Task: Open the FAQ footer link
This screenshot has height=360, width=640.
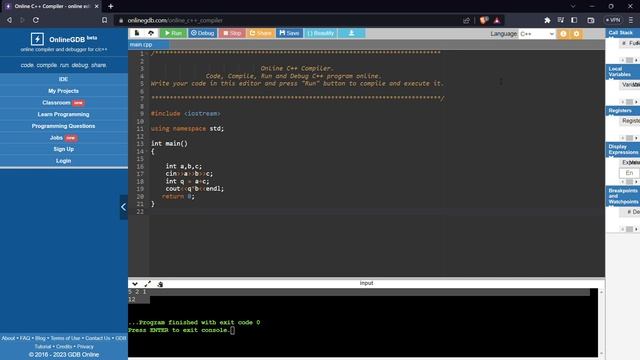Action: [25, 338]
